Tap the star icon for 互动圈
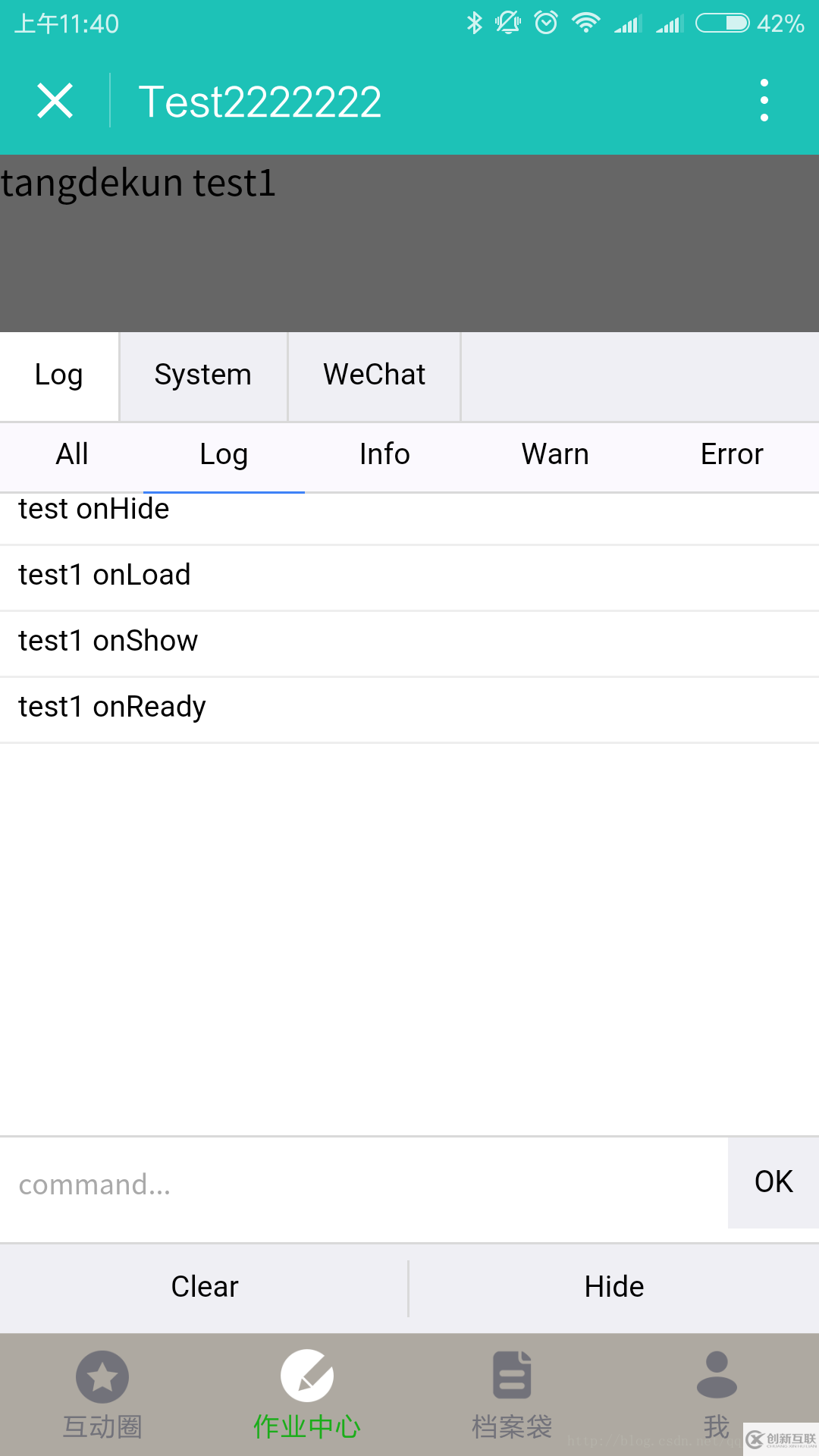This screenshot has height=1456, width=819. 102,1376
